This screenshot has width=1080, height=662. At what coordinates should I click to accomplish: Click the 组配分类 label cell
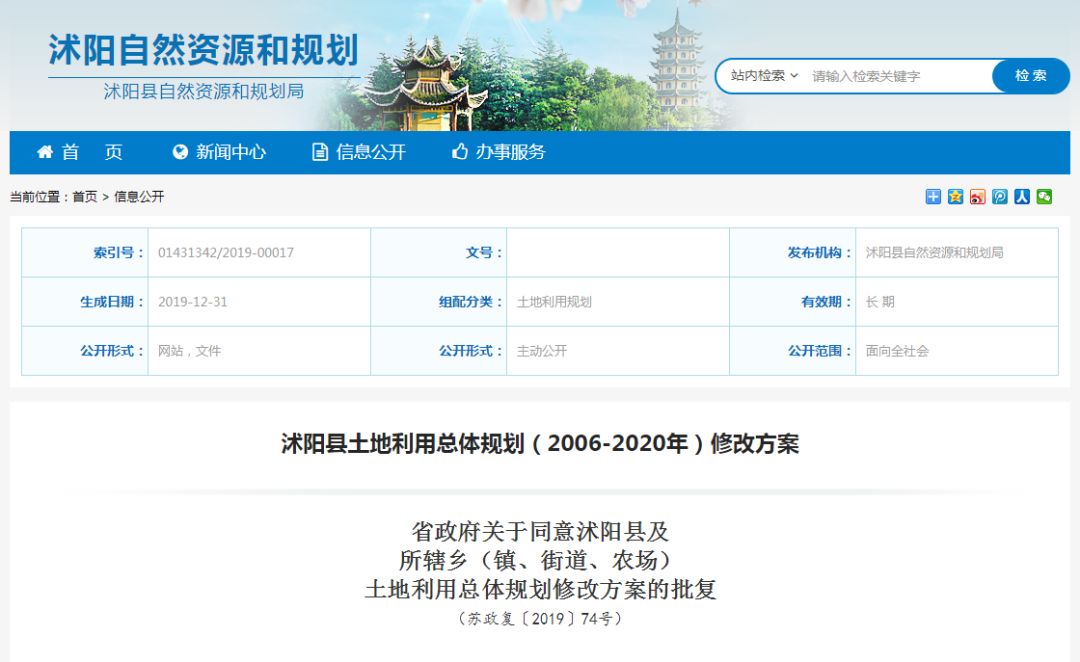pyautogui.click(x=439, y=302)
